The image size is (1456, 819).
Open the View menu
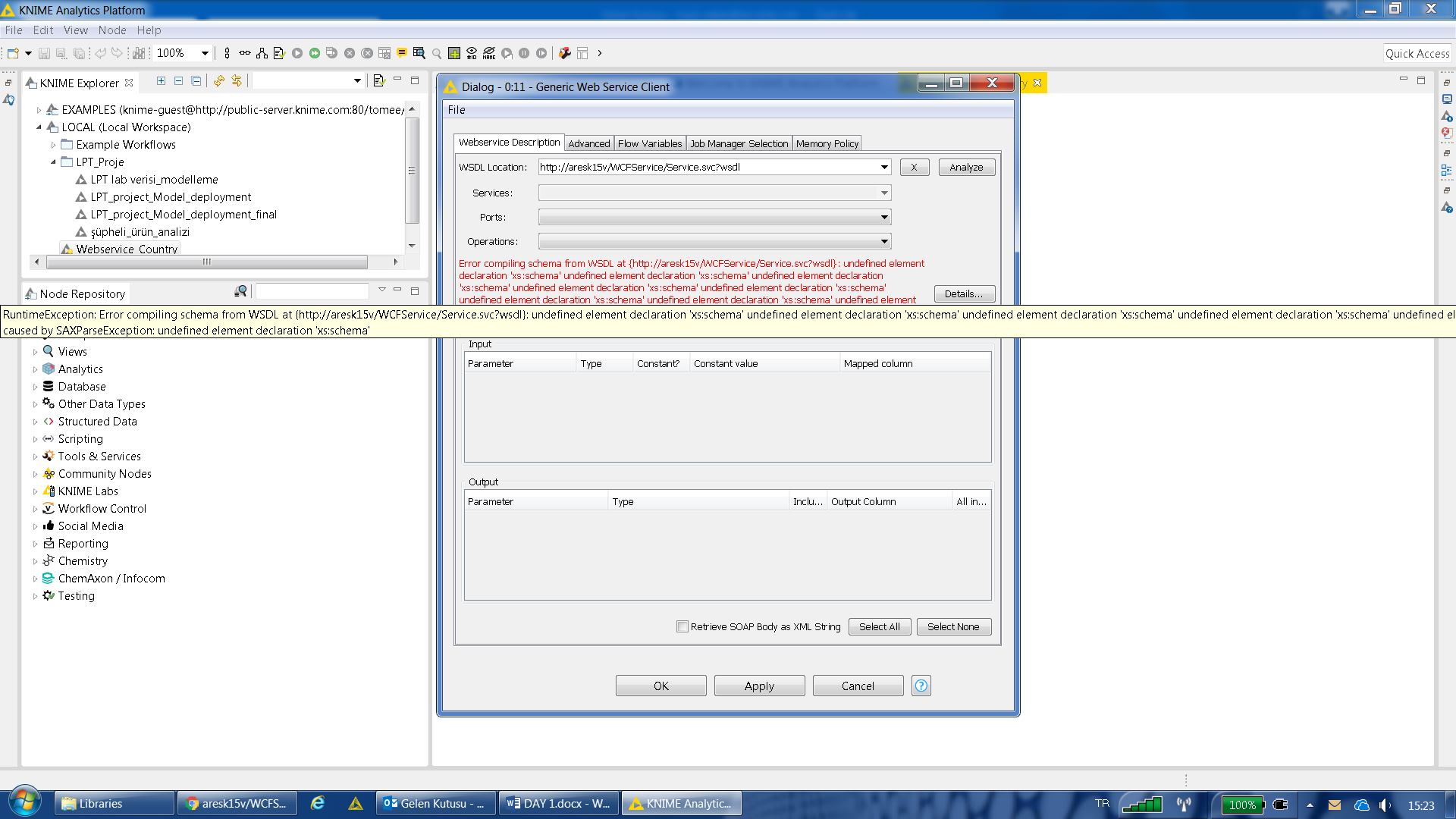point(75,30)
